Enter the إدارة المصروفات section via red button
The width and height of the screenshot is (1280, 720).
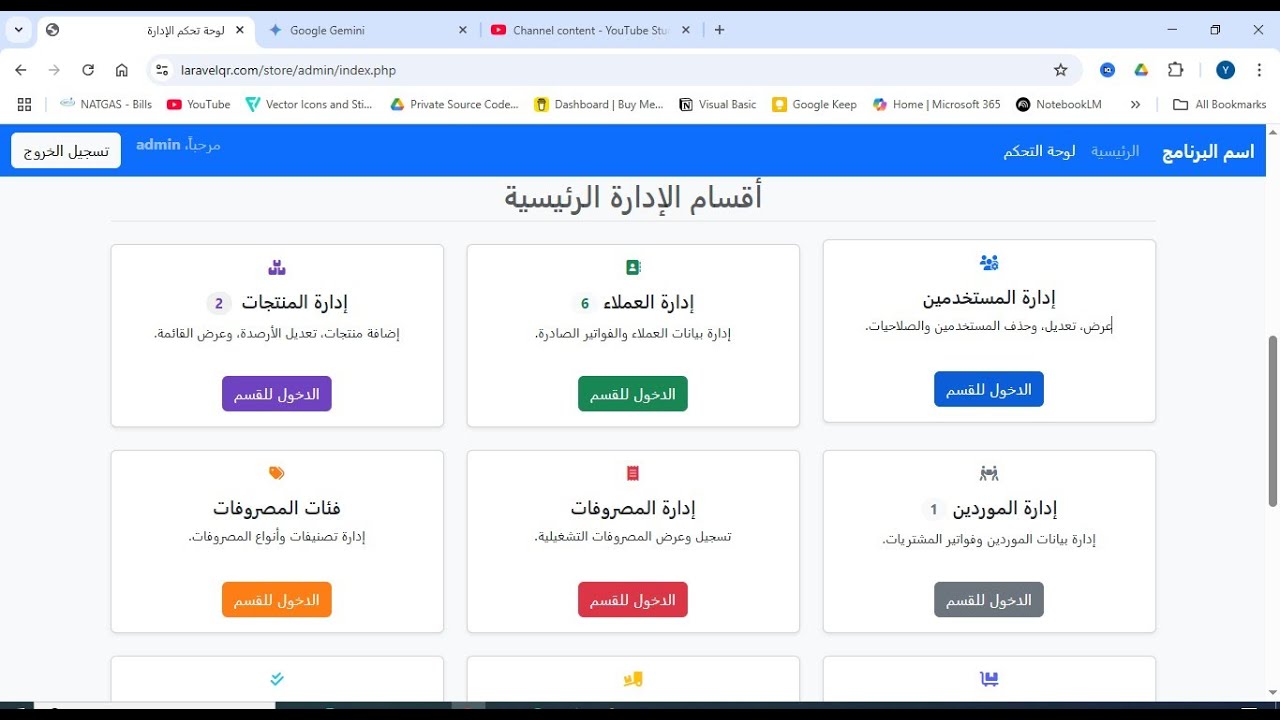pyautogui.click(x=633, y=600)
